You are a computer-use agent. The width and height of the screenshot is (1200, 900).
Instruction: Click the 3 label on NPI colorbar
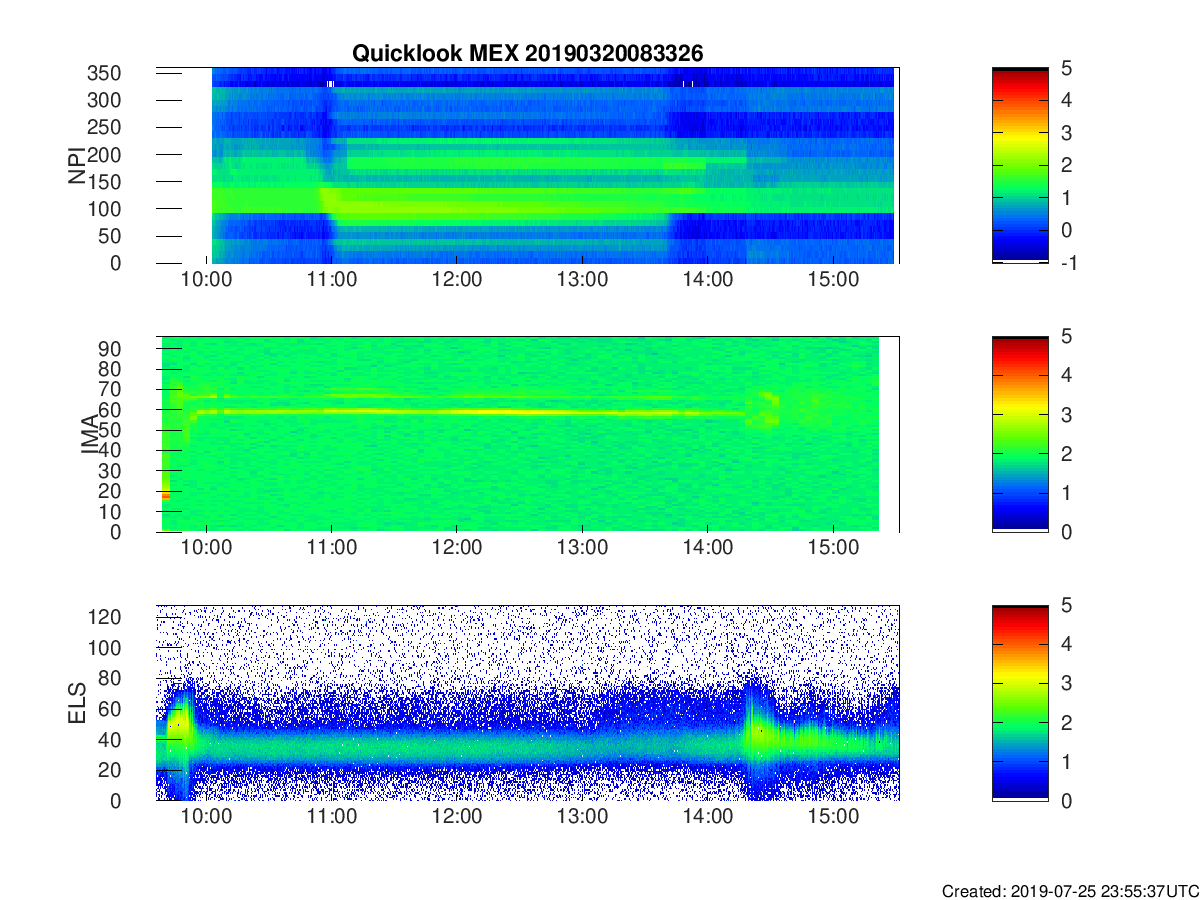[x=1068, y=133]
